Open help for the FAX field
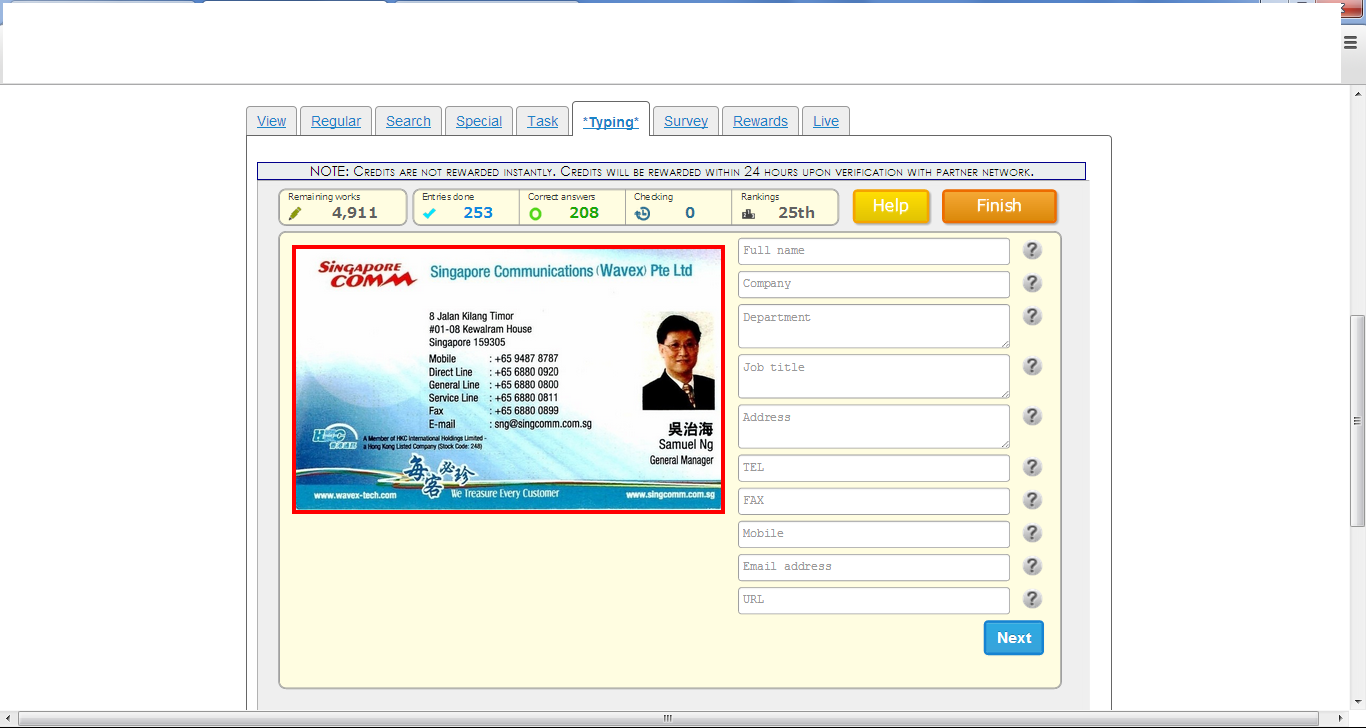This screenshot has width=1366, height=728. pos(1033,500)
